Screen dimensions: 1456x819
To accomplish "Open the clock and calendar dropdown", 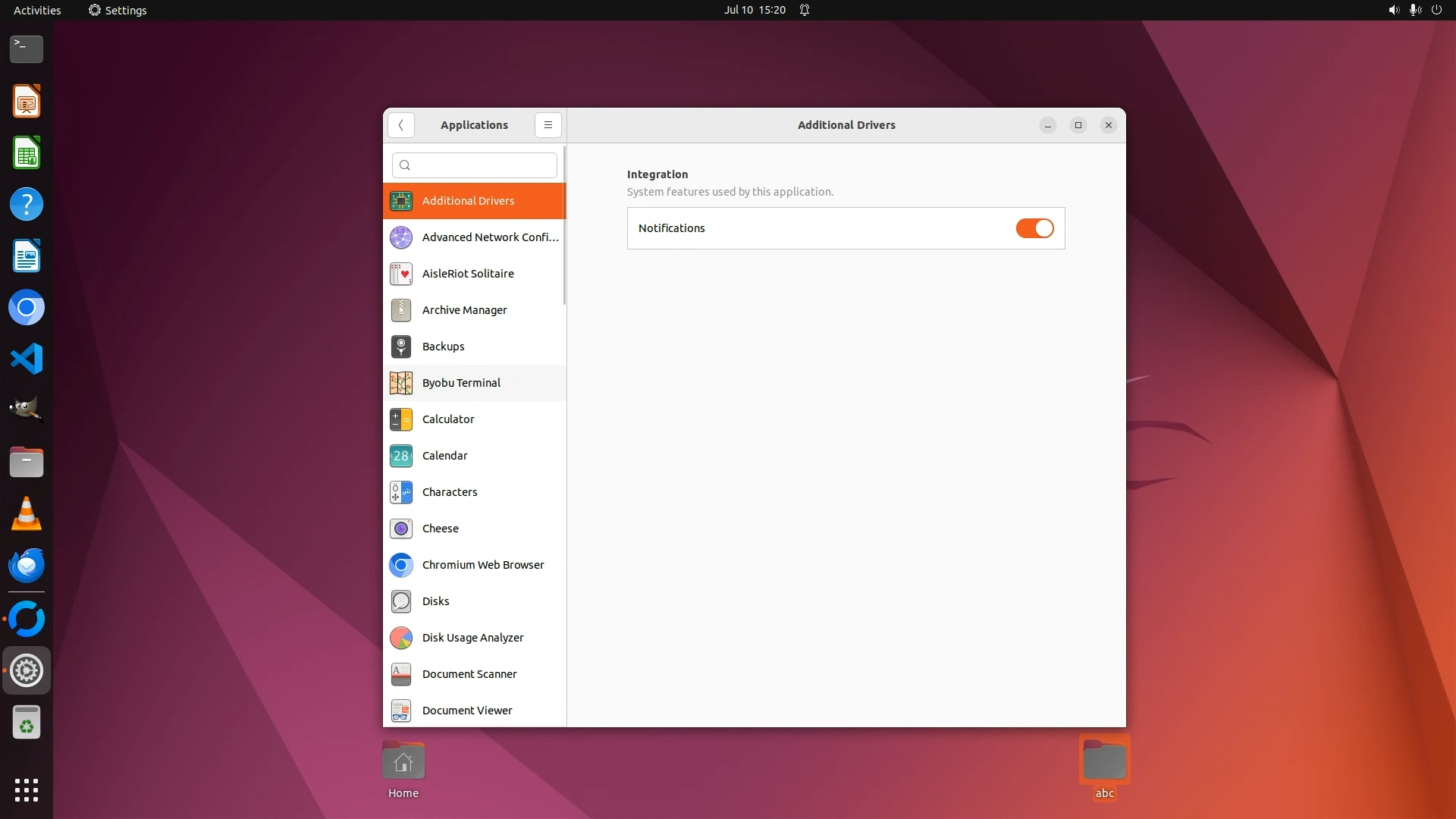I will pos(754,10).
